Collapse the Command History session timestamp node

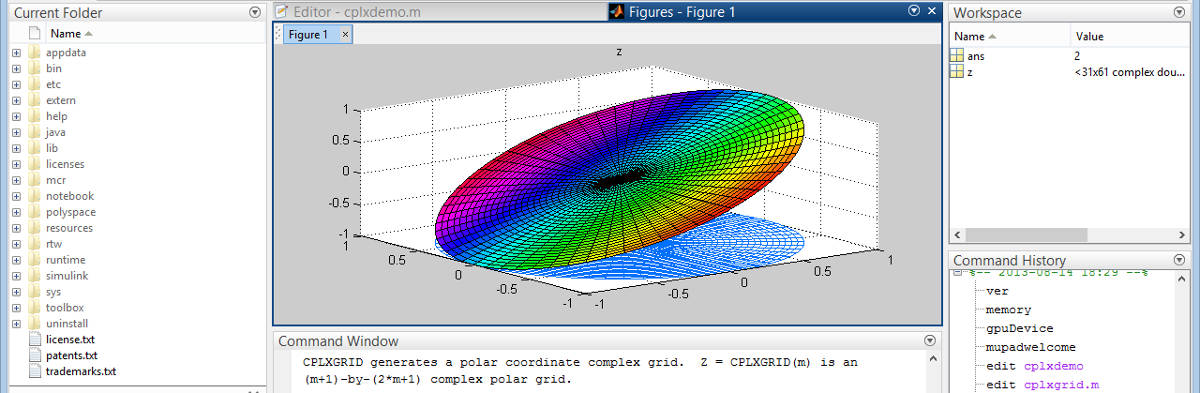[x=957, y=272]
